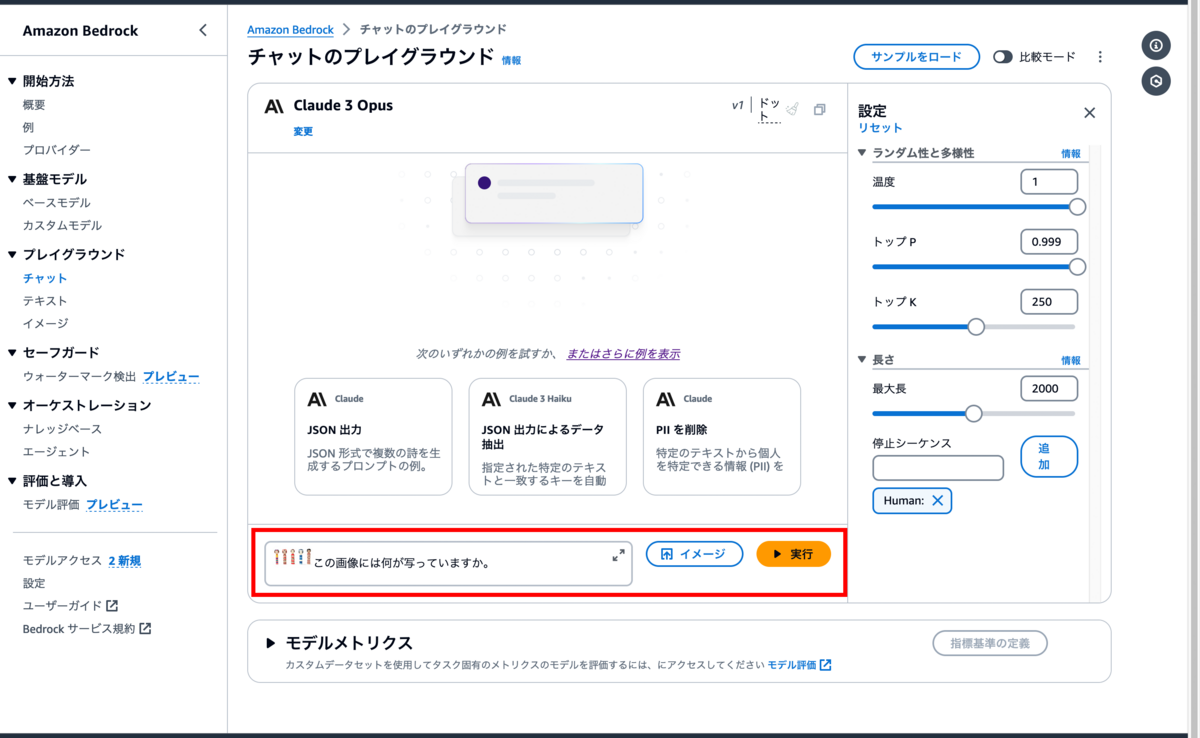This screenshot has width=1200, height=738.
Task: Collapse the オーケストレーション sidebar section
Action: [x=12, y=406]
